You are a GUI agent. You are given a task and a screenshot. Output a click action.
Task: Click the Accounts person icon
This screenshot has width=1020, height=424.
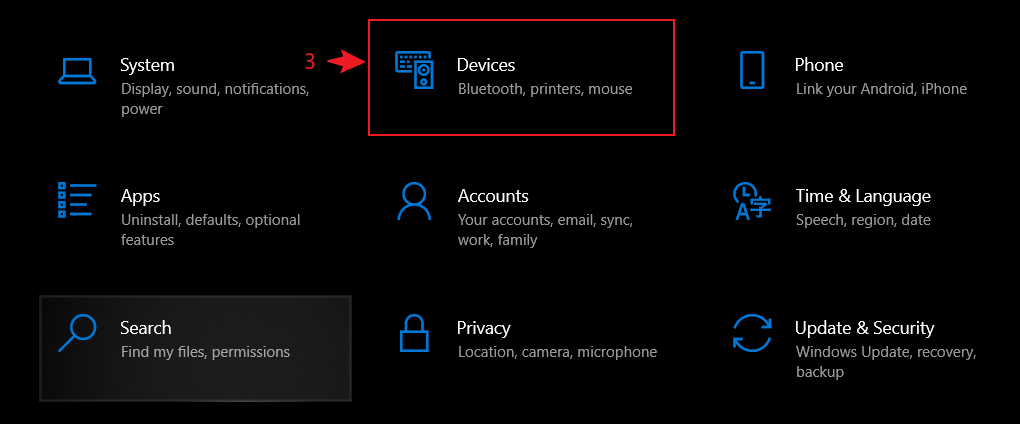pyautogui.click(x=414, y=201)
